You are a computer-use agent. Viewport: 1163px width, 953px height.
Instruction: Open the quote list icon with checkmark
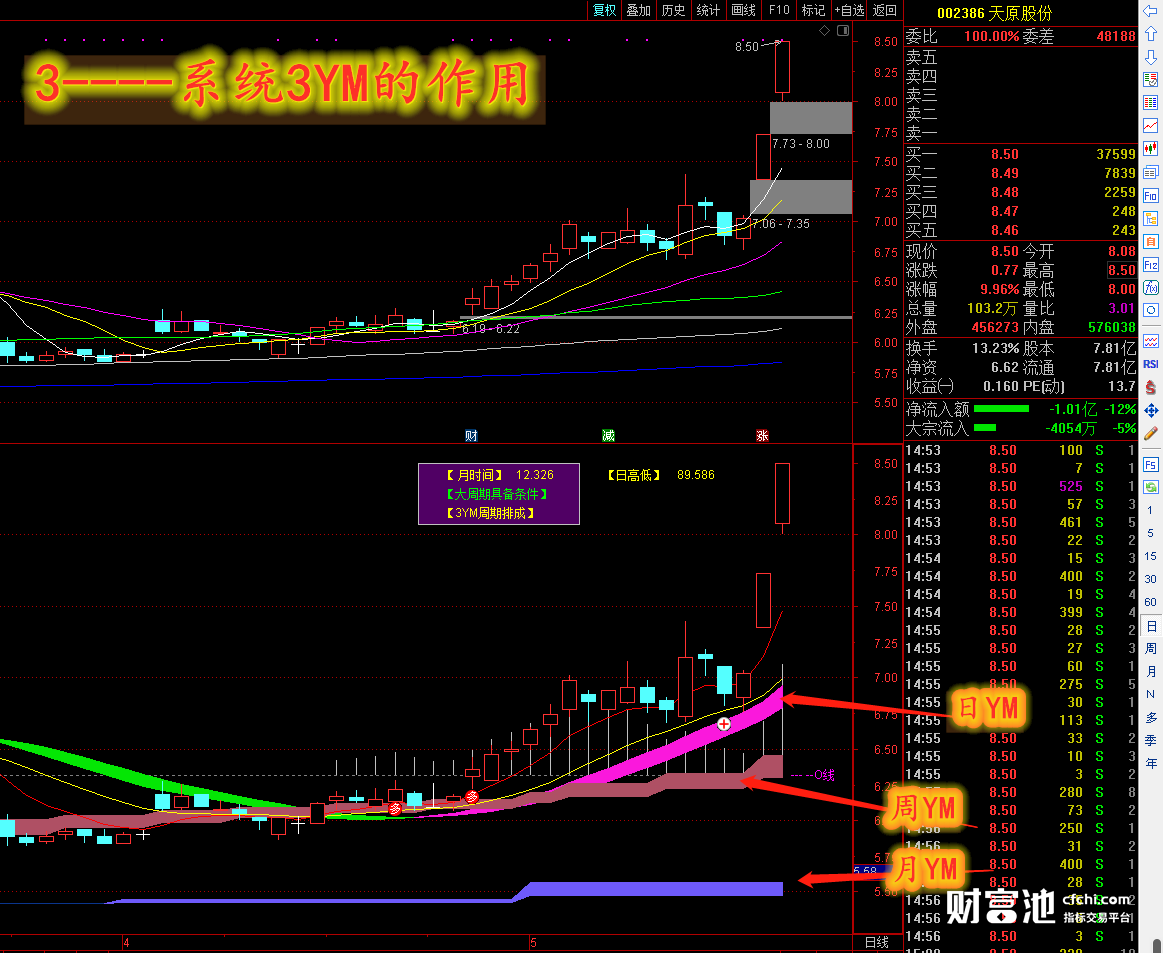[x=1150, y=79]
